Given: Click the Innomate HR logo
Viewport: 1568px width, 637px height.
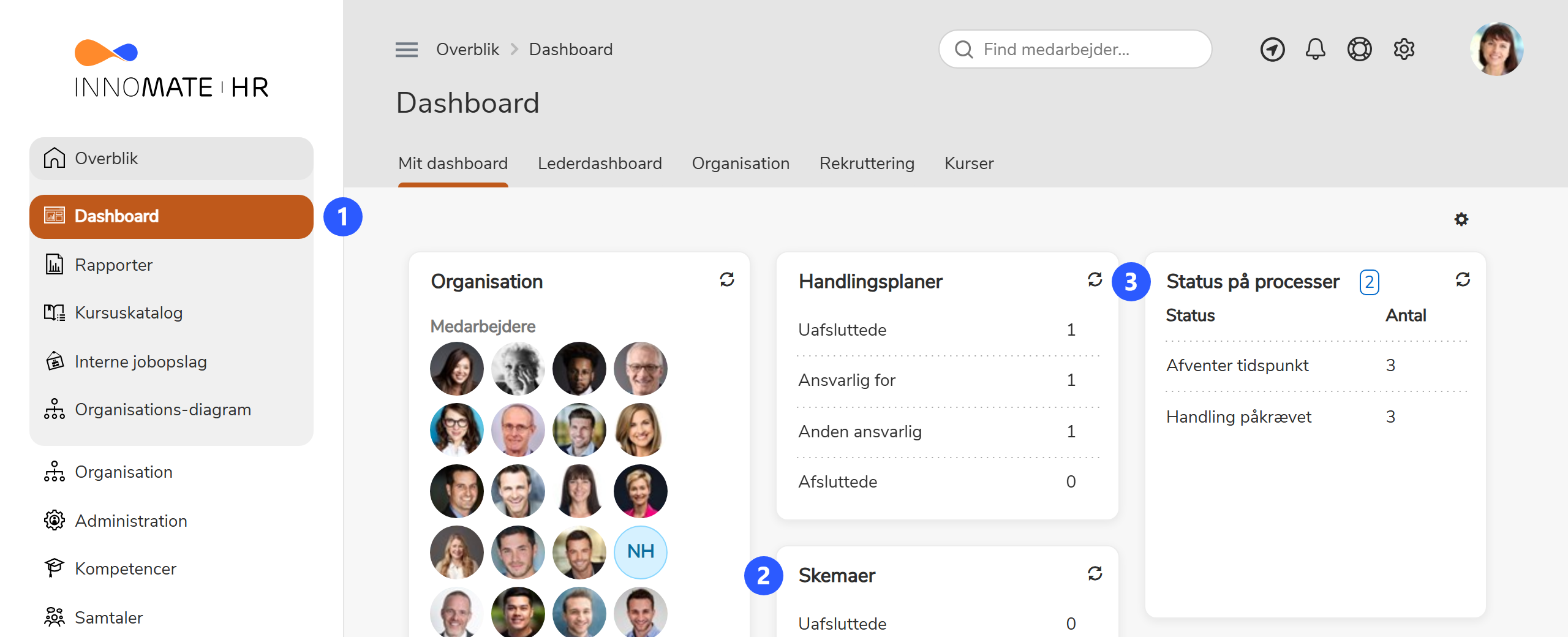Looking at the screenshot, I should tap(171, 69).
